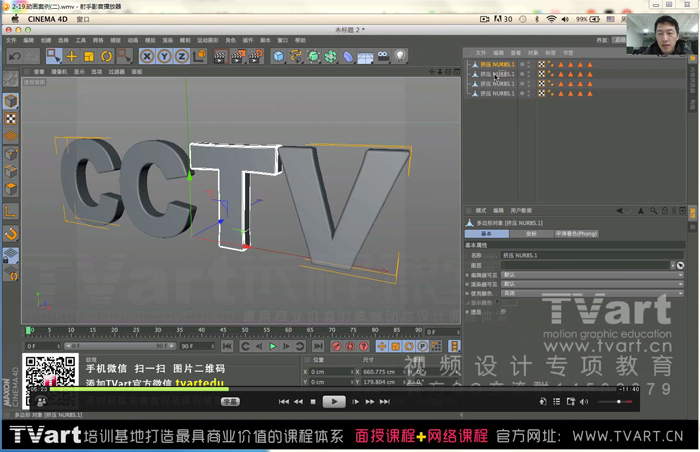Select the first 挤压 NURBS.1 object (highlighted)

(x=497, y=64)
